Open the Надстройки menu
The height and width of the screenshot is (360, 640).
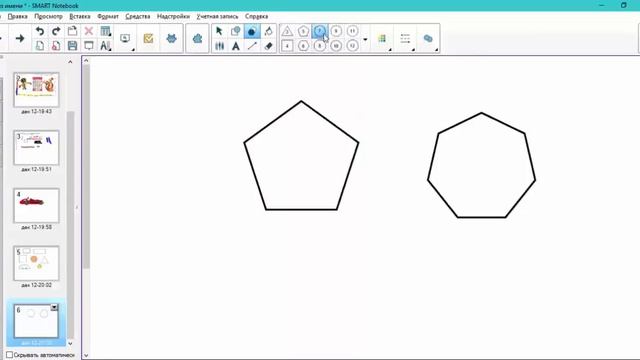point(173,16)
